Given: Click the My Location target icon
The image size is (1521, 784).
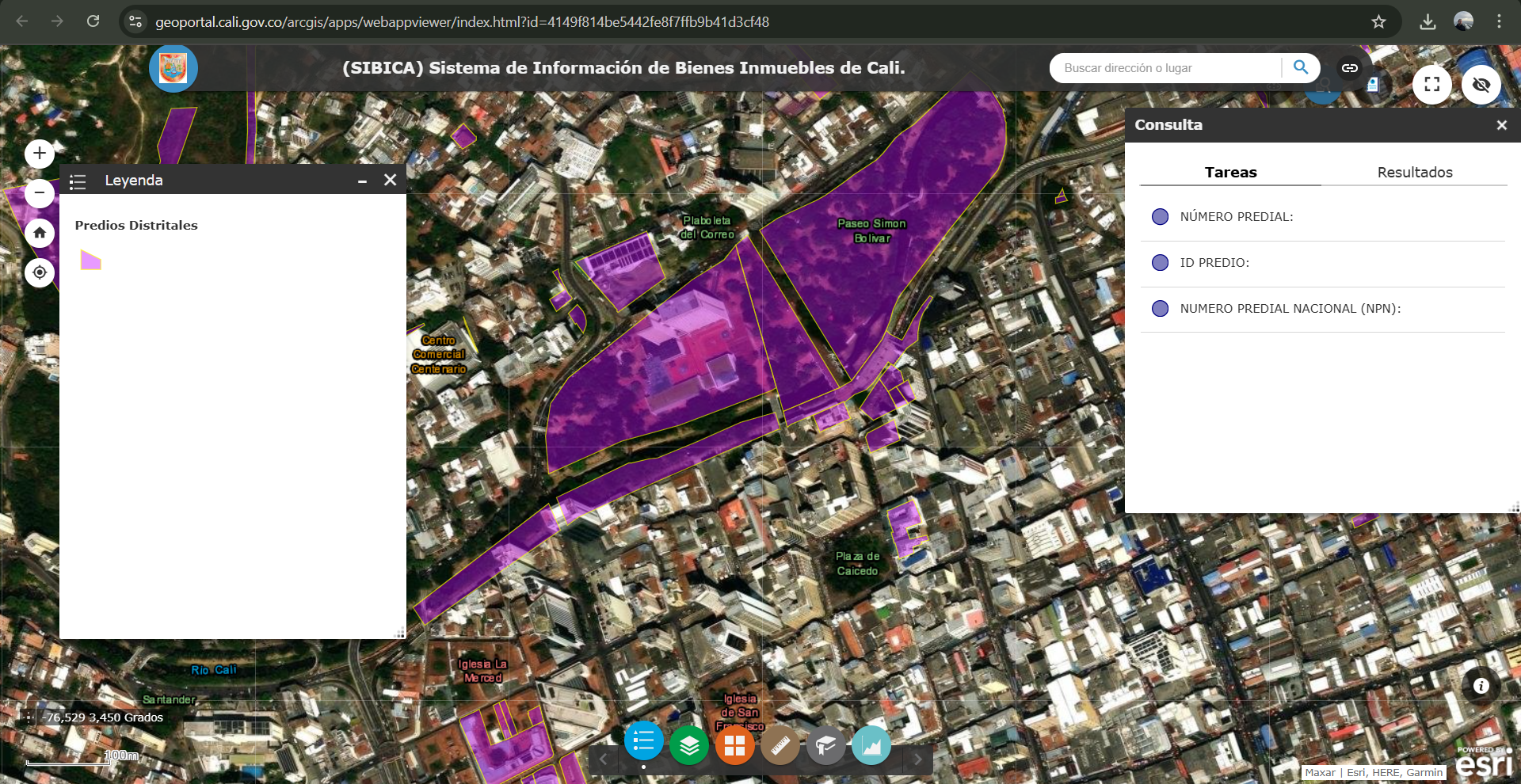Looking at the screenshot, I should click(40, 272).
